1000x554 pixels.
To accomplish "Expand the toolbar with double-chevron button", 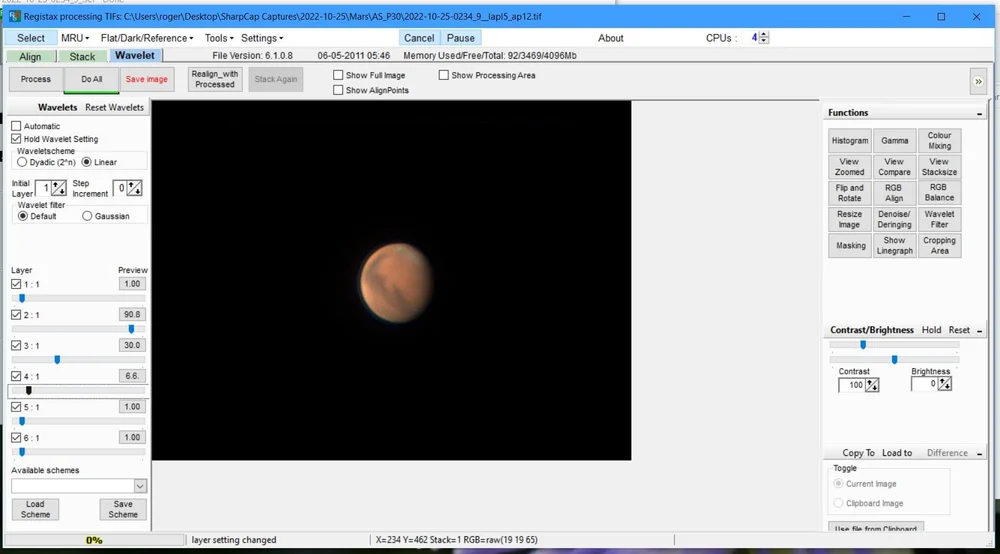I will tap(978, 82).
